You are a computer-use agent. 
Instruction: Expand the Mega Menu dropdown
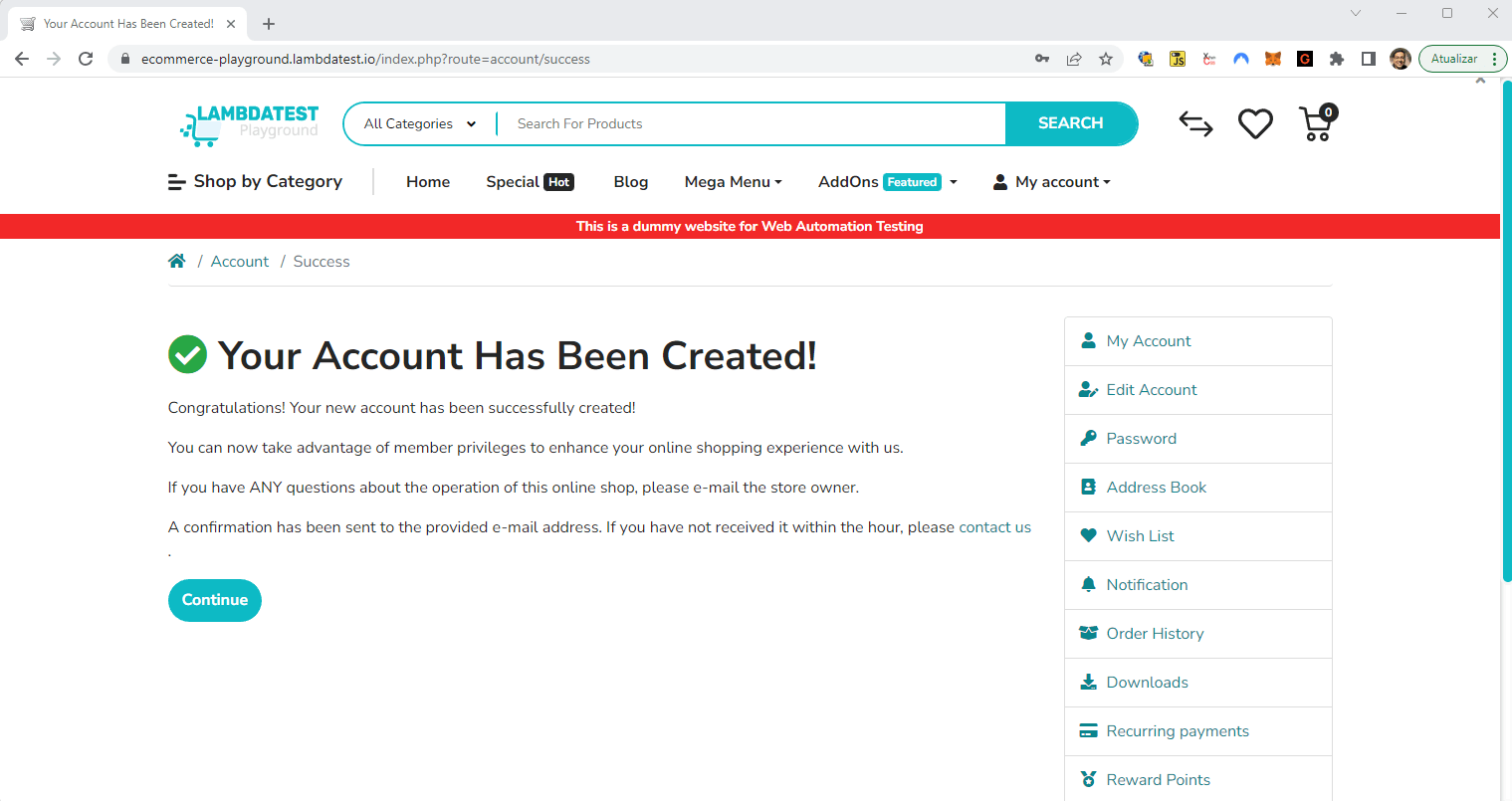tap(733, 182)
